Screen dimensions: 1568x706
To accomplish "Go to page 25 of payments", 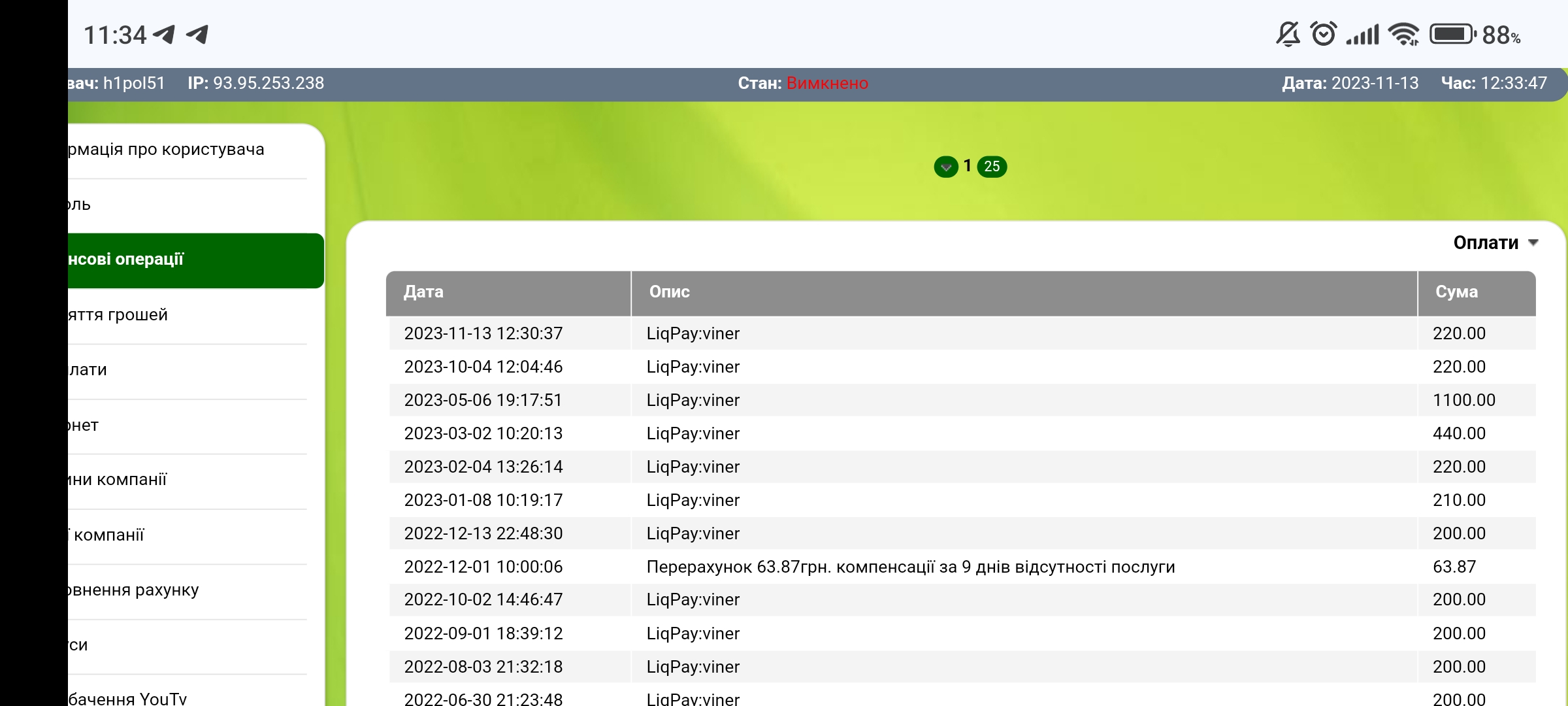I will tap(992, 167).
